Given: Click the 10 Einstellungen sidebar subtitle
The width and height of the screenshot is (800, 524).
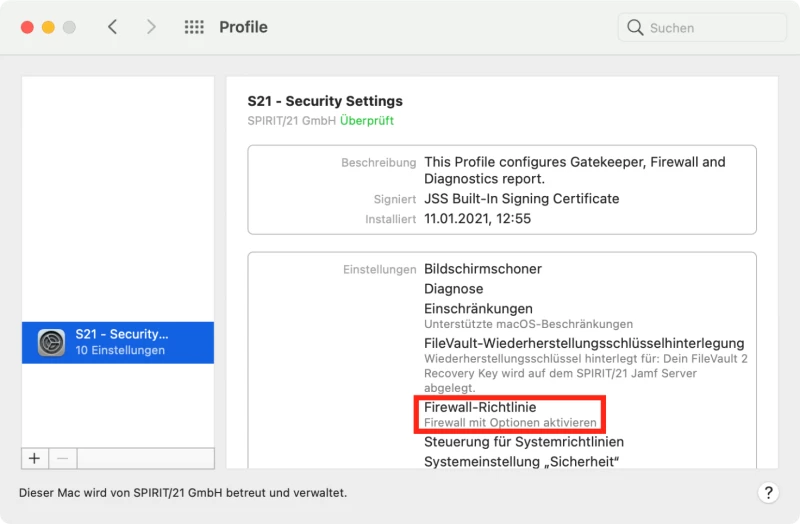Looking at the screenshot, I should tap(120, 351).
